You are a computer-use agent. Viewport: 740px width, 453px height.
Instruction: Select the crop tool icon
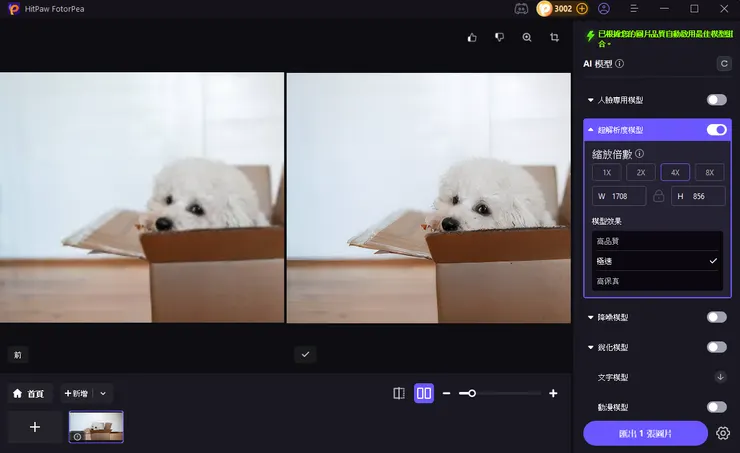tap(555, 37)
